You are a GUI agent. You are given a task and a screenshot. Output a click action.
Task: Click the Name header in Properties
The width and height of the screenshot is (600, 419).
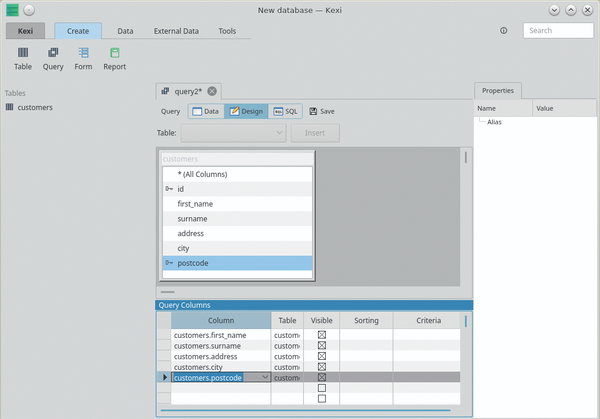[503, 109]
